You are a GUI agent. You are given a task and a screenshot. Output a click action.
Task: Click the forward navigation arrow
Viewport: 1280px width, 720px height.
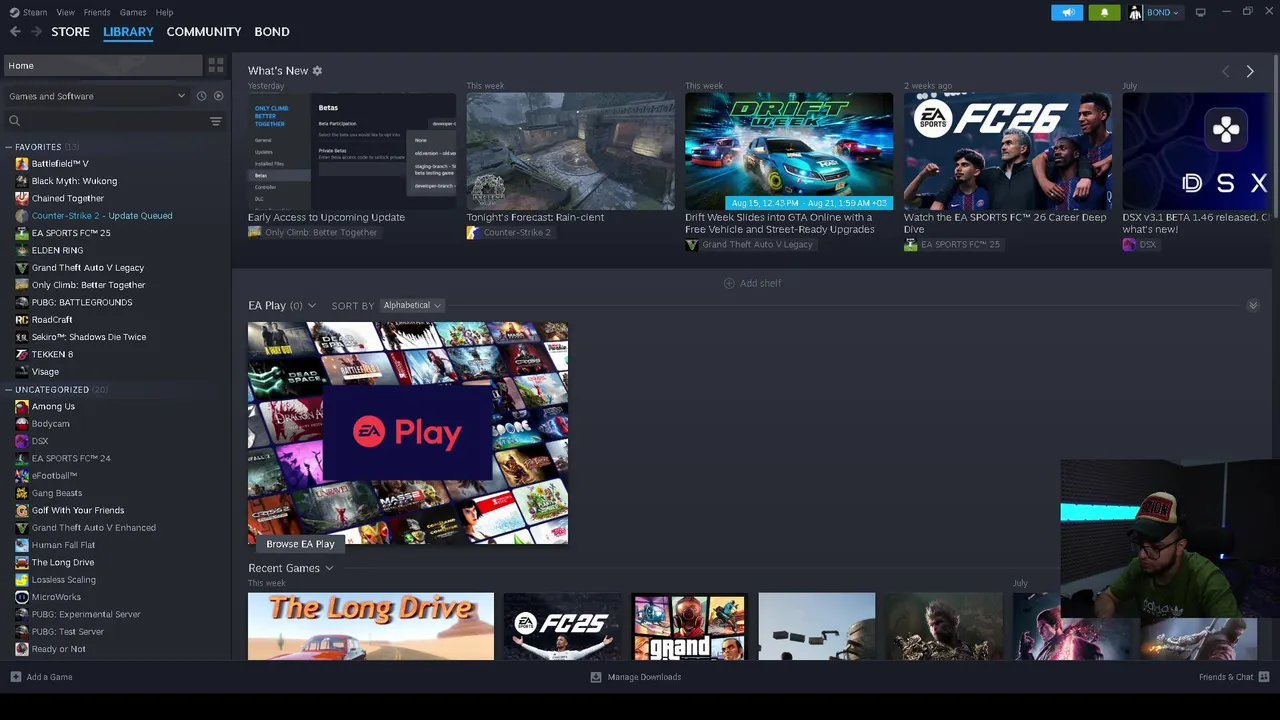pos(36,32)
